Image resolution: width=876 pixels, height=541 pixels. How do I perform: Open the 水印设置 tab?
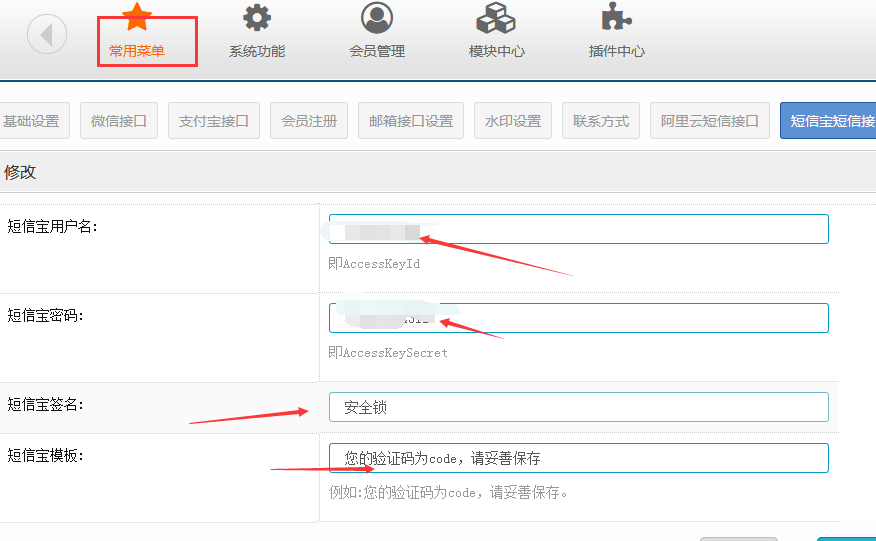click(513, 121)
